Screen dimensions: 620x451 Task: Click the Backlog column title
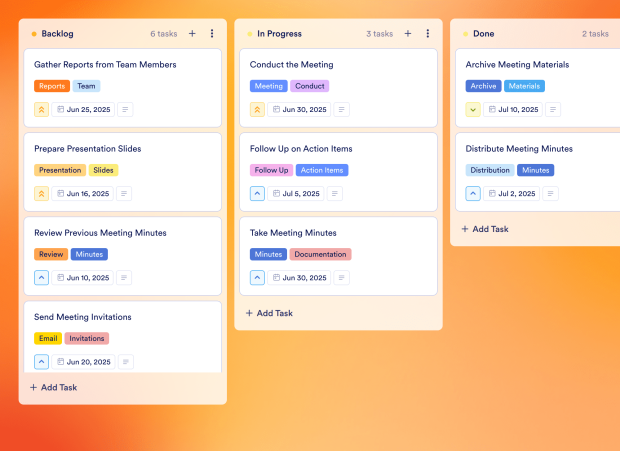[x=57, y=34]
